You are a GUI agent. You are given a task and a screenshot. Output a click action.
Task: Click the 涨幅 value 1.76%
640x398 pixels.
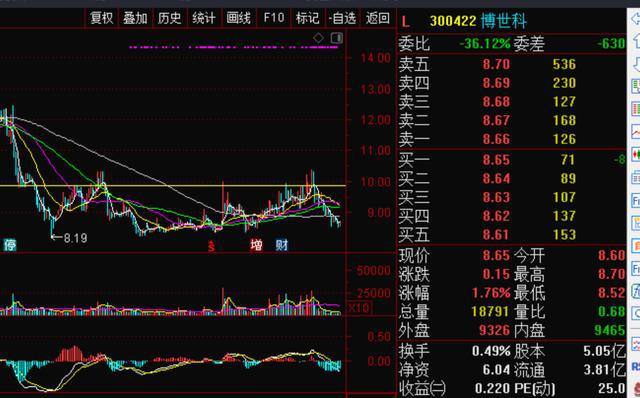point(491,293)
